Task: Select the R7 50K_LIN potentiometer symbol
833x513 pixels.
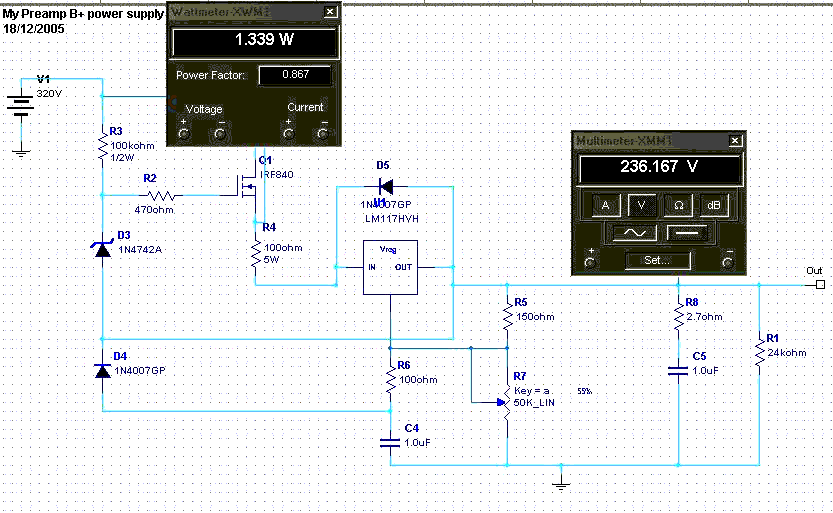Action: [506, 403]
